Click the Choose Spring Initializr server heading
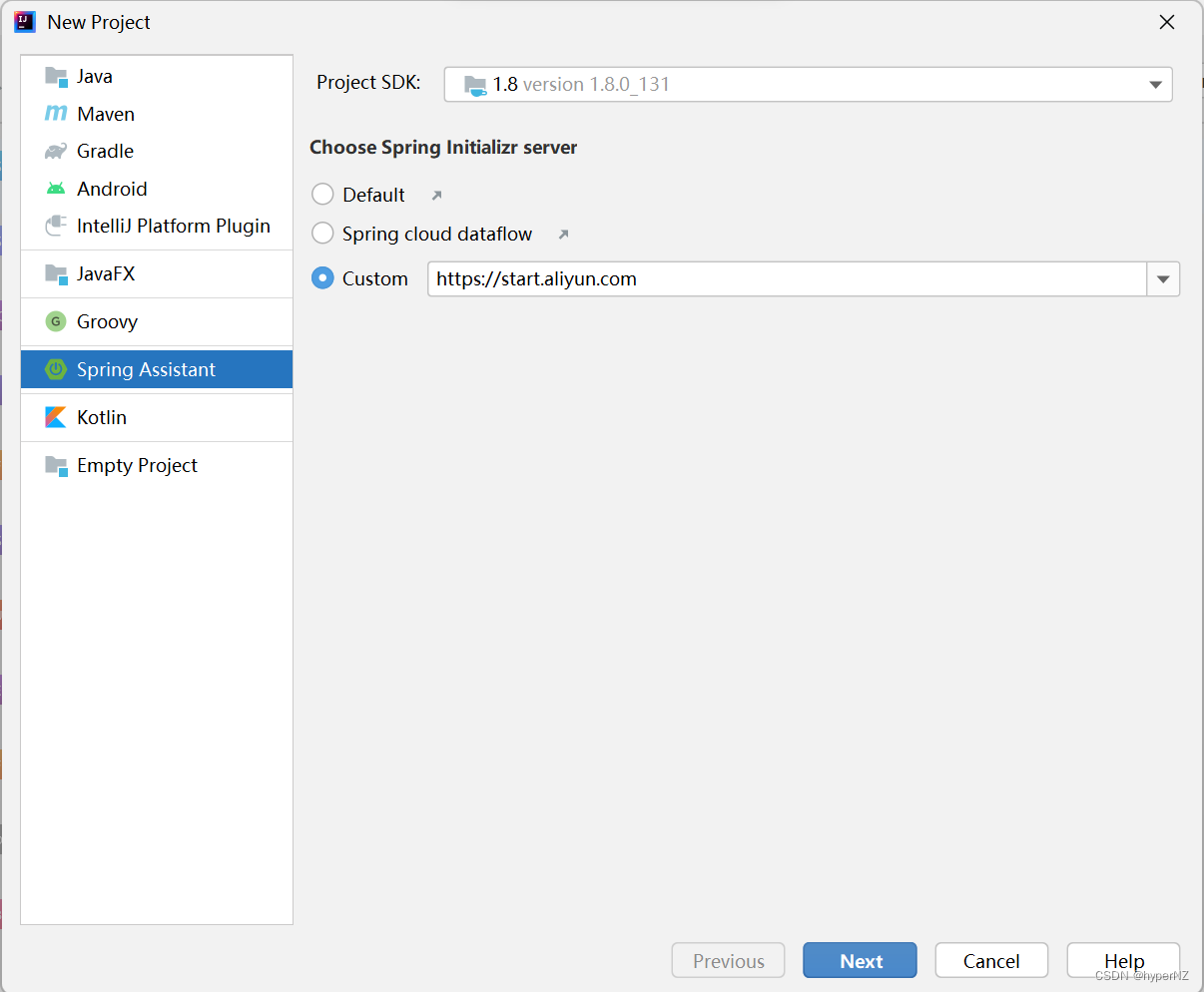The height and width of the screenshot is (992, 1204). (443, 148)
